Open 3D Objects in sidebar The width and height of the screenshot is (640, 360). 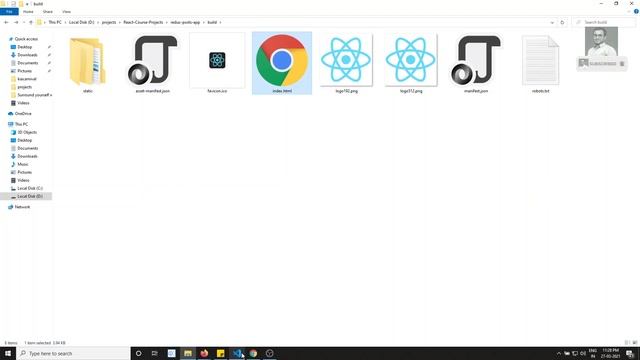coord(27,132)
